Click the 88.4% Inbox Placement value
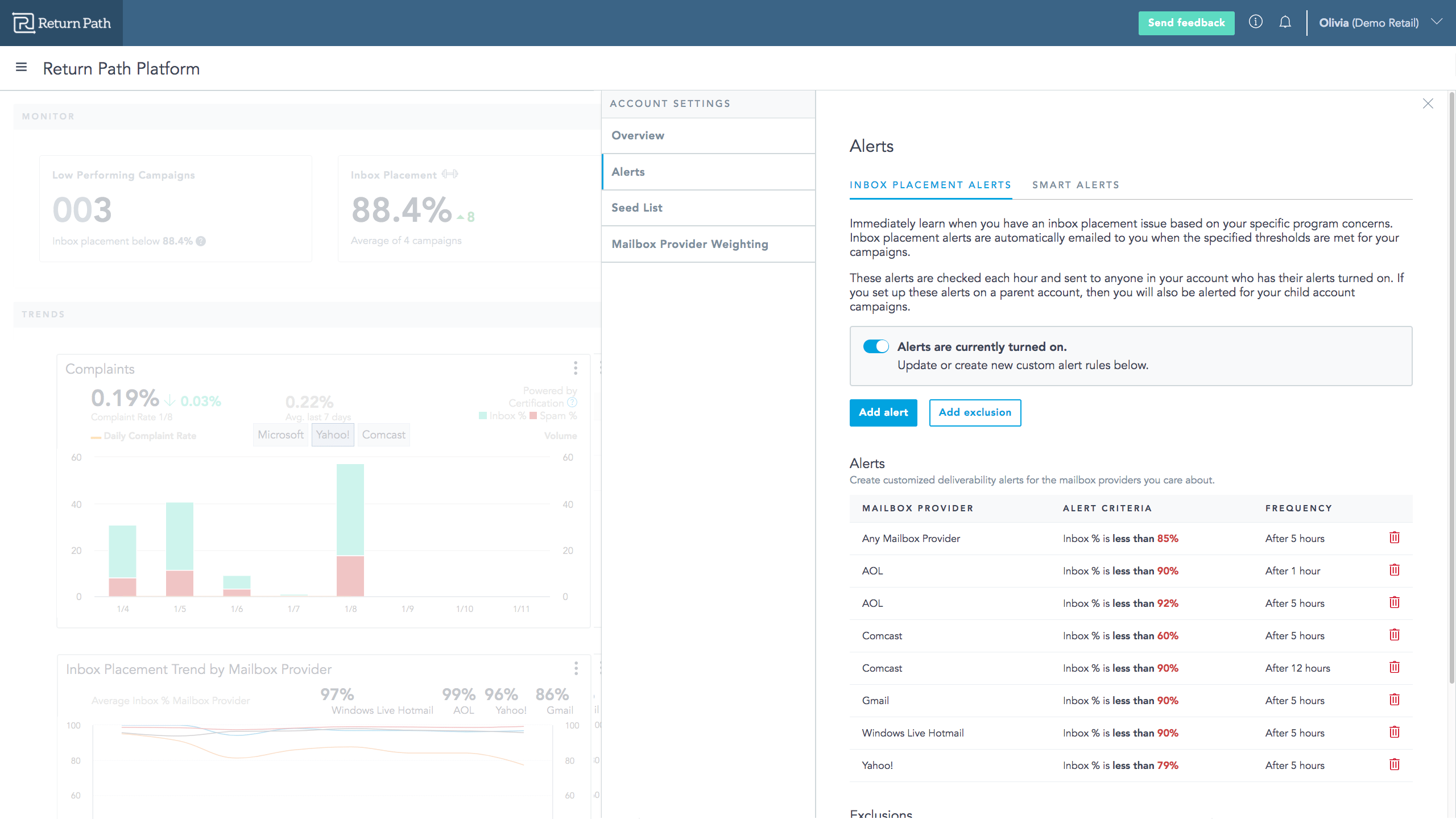 (402, 209)
